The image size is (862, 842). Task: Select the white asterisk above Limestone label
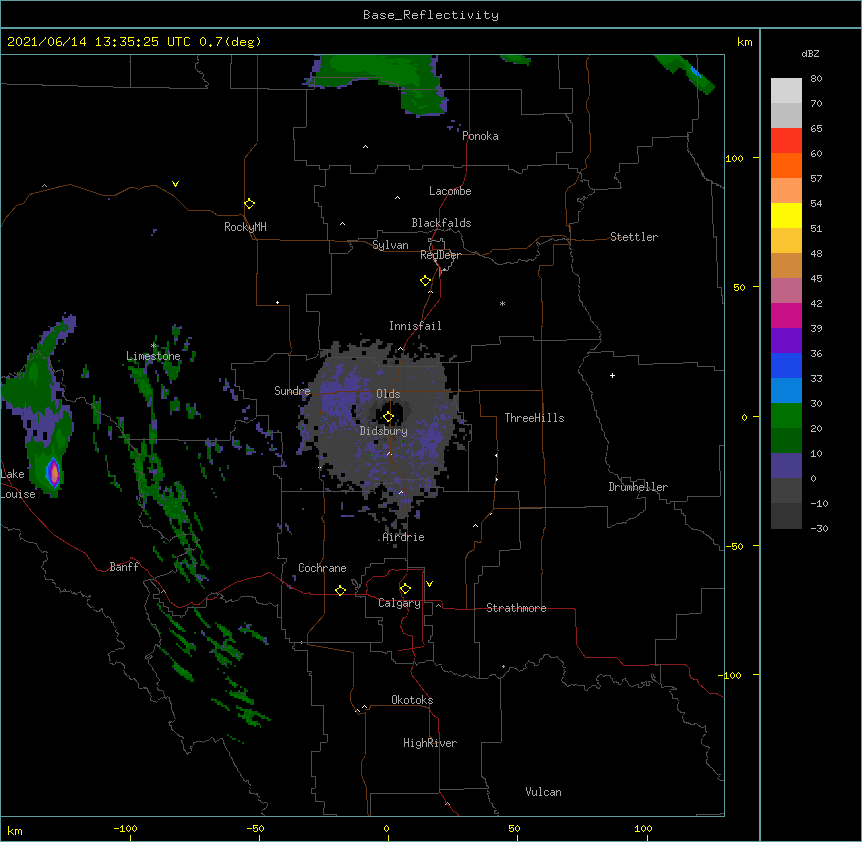tap(153, 346)
